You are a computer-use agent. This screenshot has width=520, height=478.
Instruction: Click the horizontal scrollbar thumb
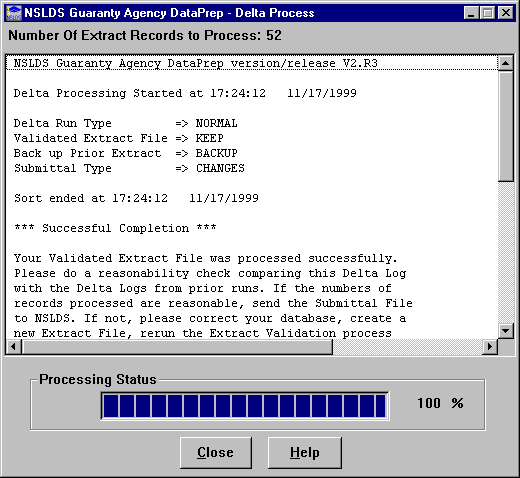point(177,347)
